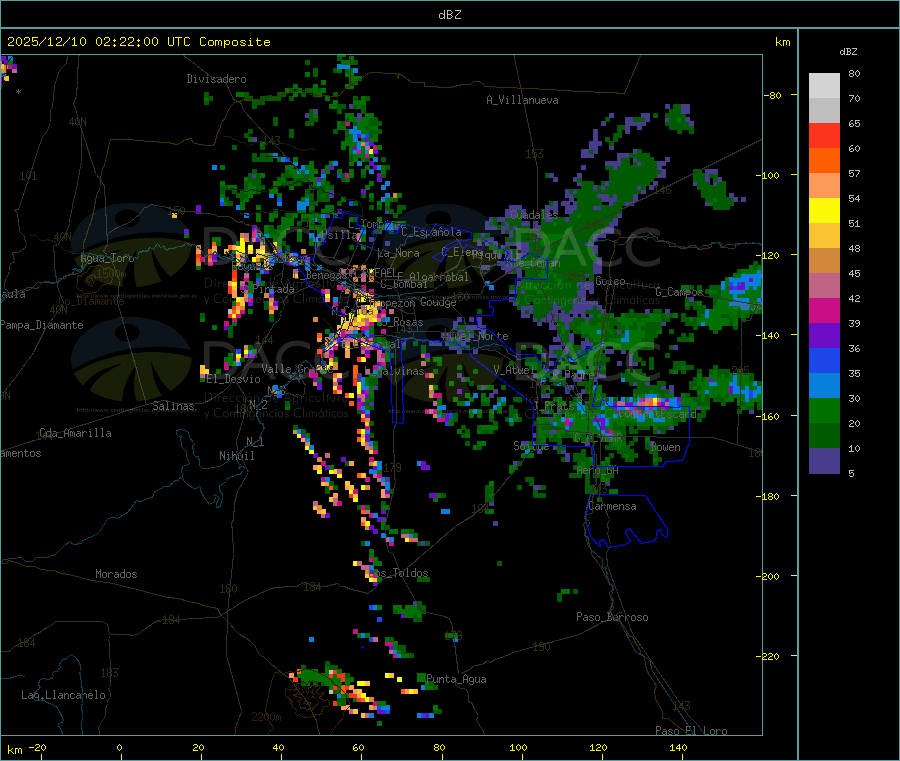Click the yellow 51–54 dBZ legend swatch
This screenshot has width=900, height=761.
point(824,211)
